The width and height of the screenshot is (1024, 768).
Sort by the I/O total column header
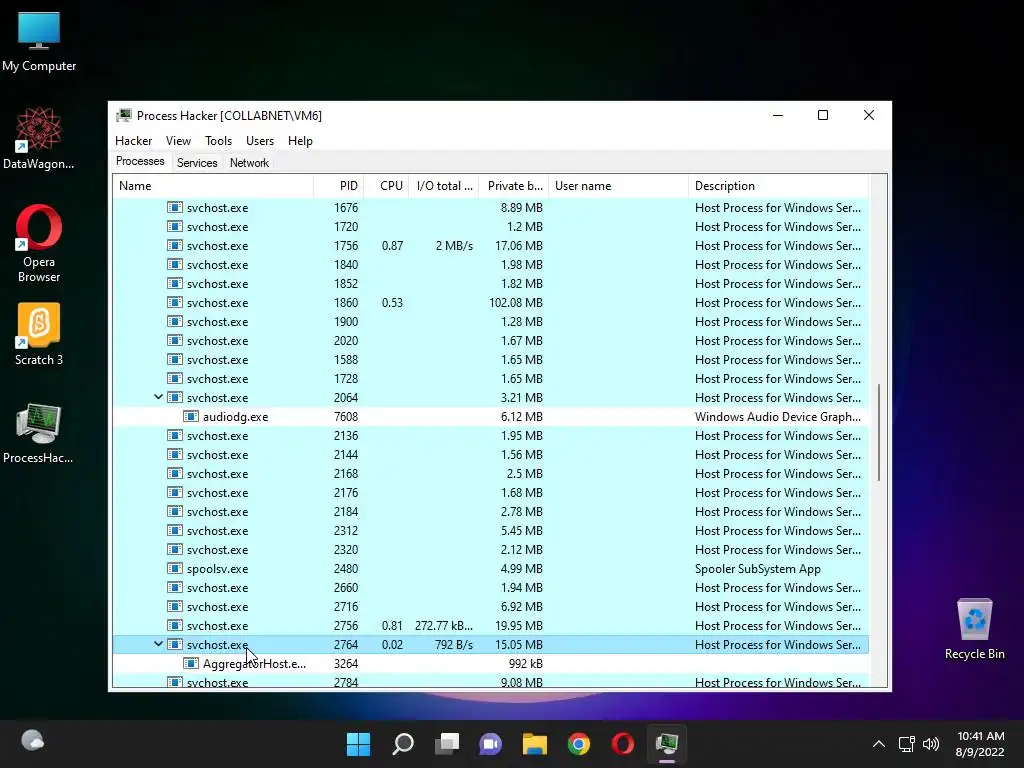pyautogui.click(x=444, y=186)
